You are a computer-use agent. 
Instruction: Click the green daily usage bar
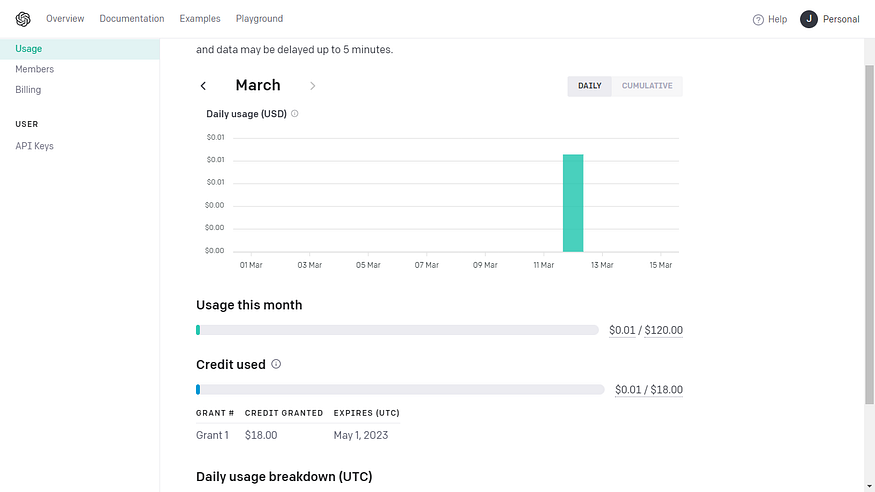click(x=573, y=203)
